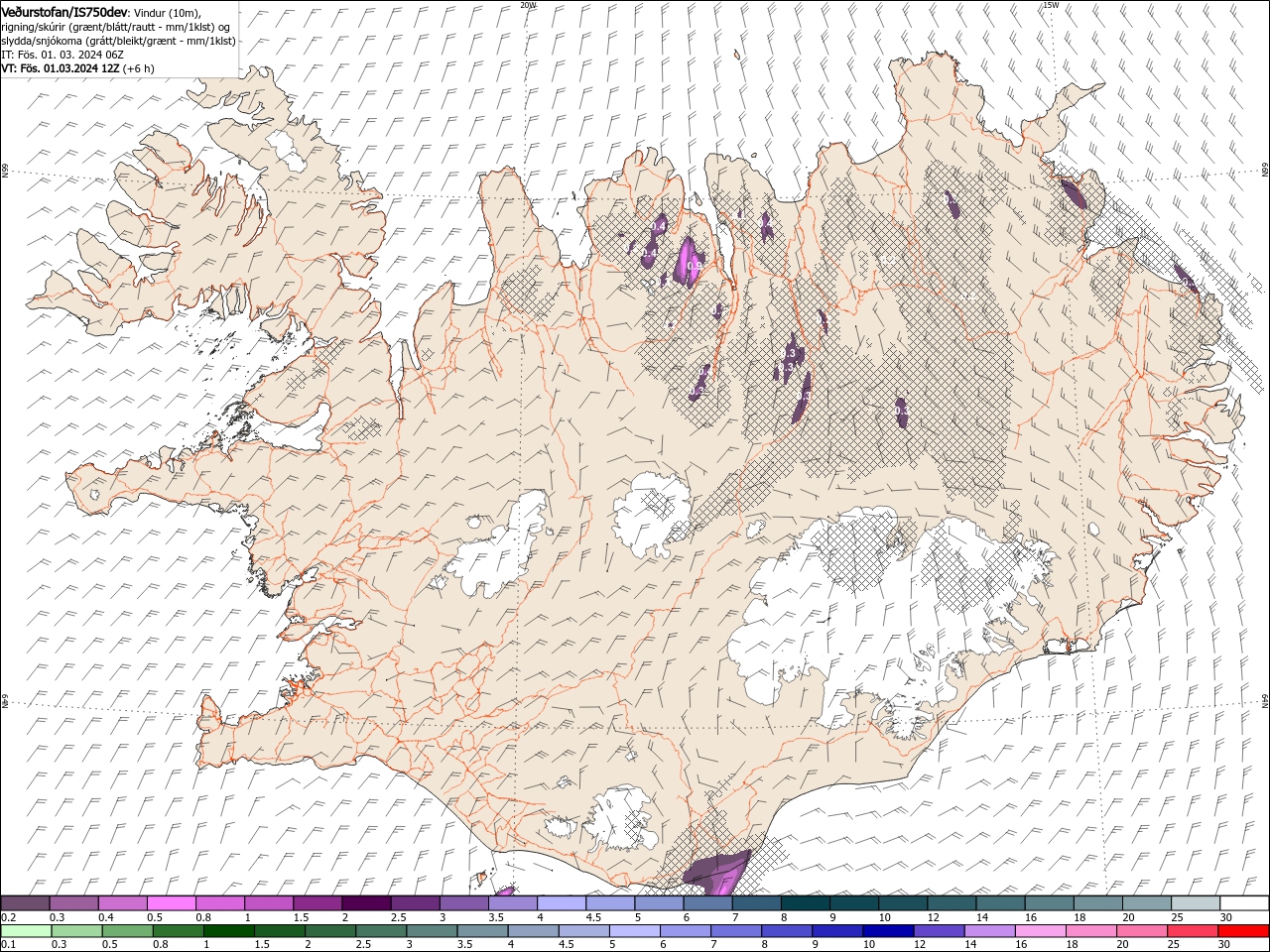Image resolution: width=1270 pixels, height=952 pixels.
Task: Click the bright pink precipitation patch on the map
Action: click(x=687, y=261)
